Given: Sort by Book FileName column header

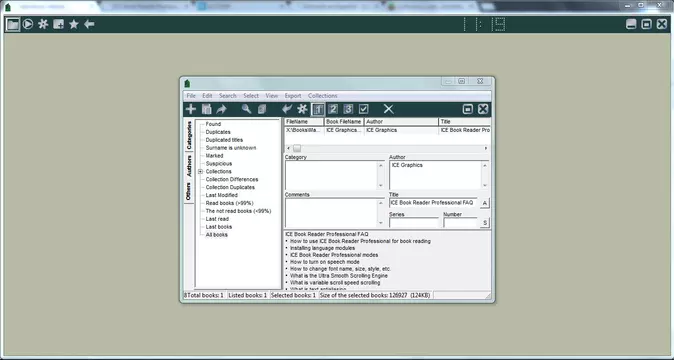Looking at the screenshot, I should coord(344,122).
